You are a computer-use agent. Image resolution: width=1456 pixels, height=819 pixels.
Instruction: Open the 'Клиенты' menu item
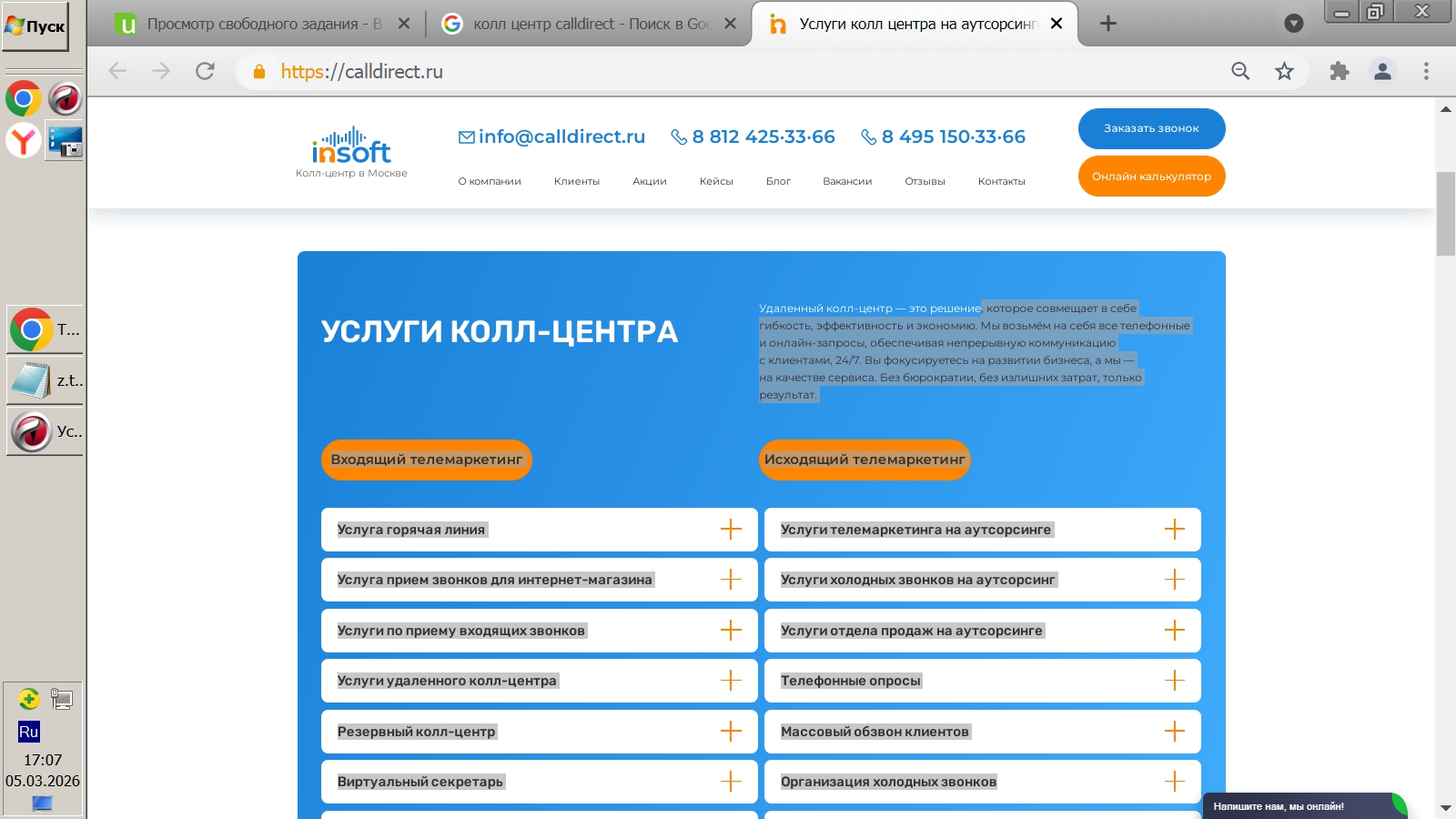click(x=577, y=181)
